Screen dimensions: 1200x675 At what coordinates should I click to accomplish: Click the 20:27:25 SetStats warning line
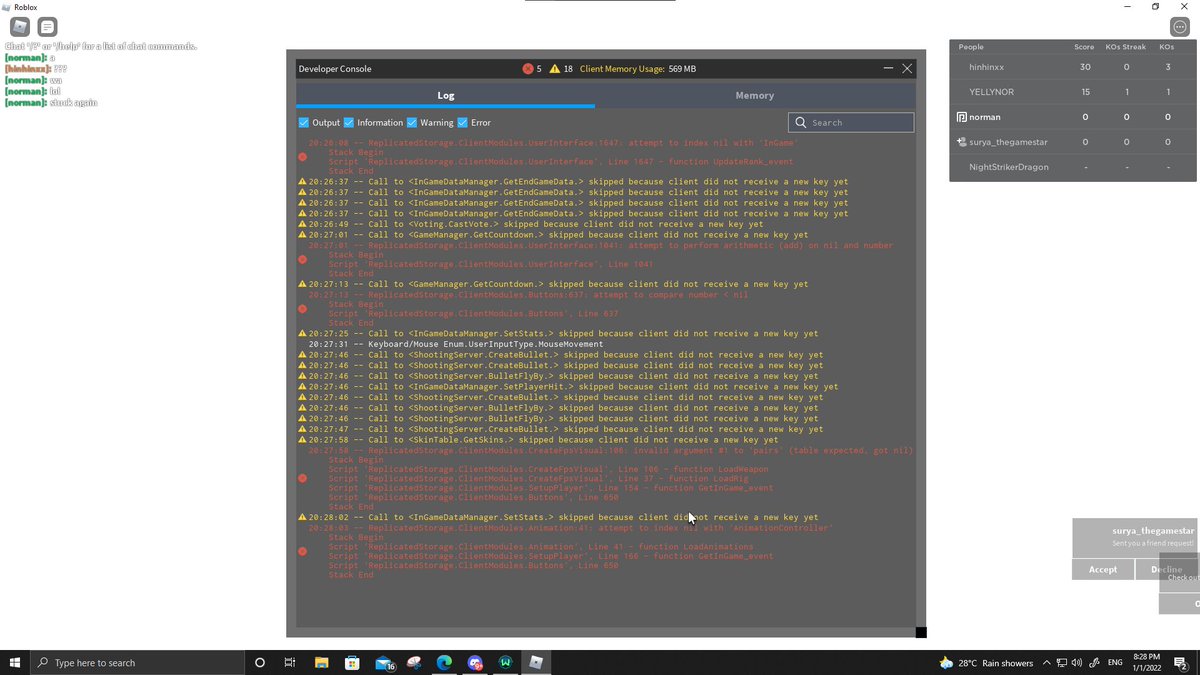558,334
